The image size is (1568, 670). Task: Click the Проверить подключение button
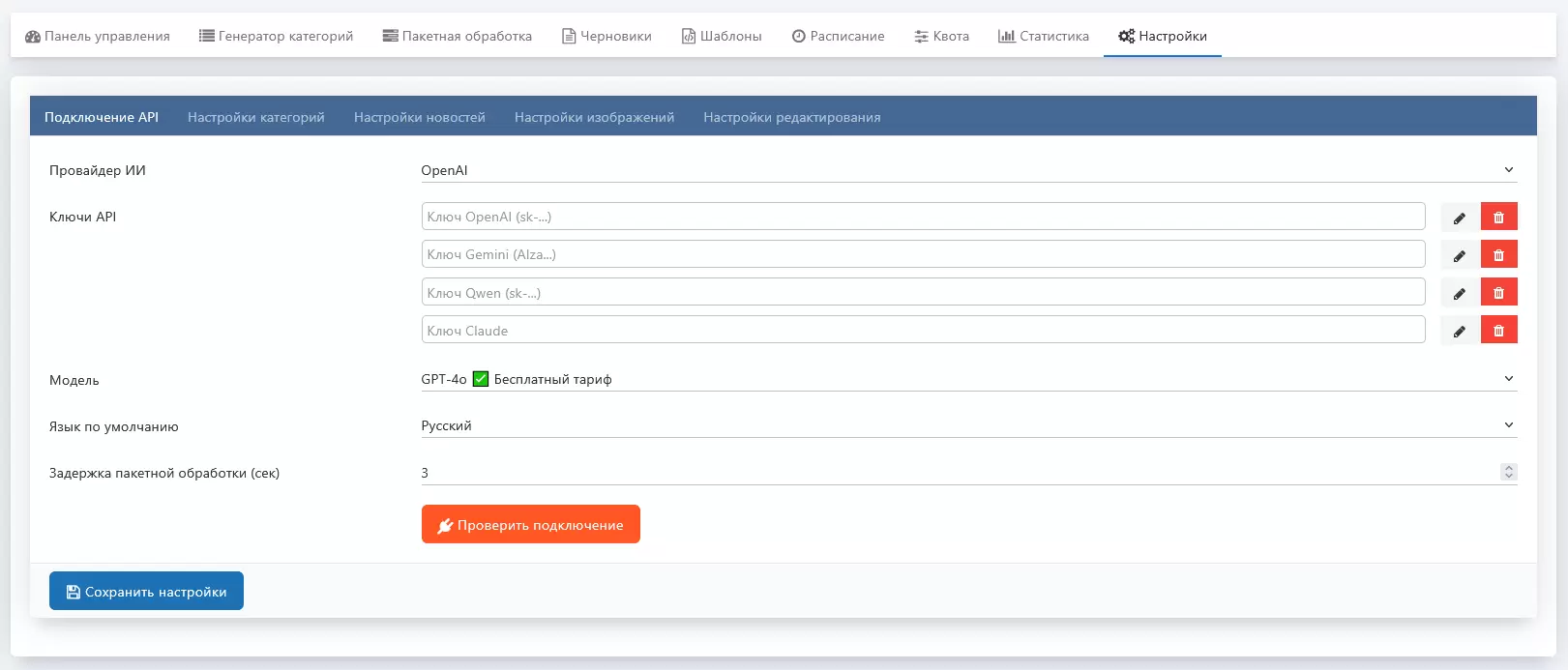pos(530,524)
